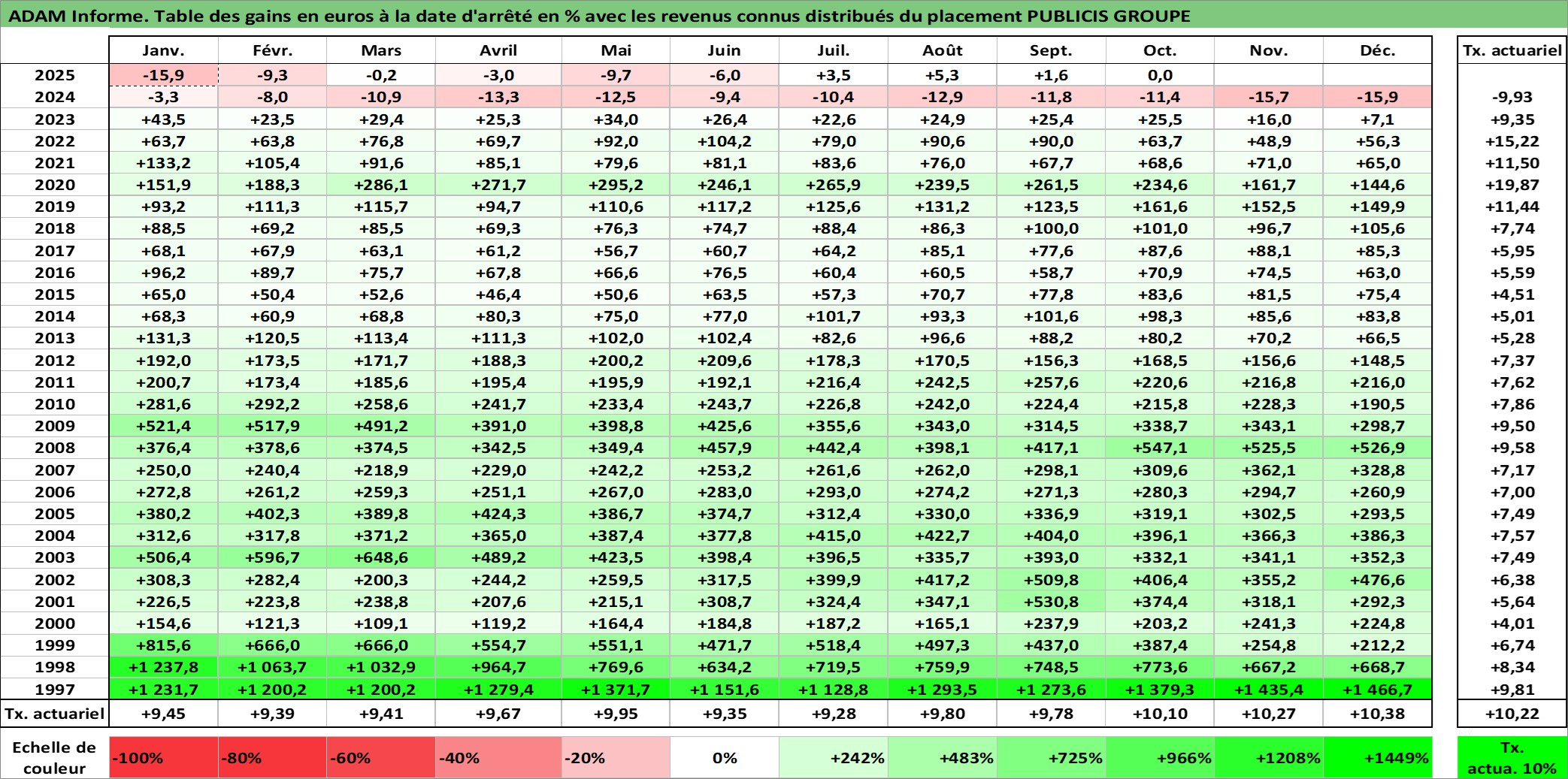Select the -60% color scale swatch
Image resolution: width=1568 pixels, height=779 pixels.
point(381,757)
